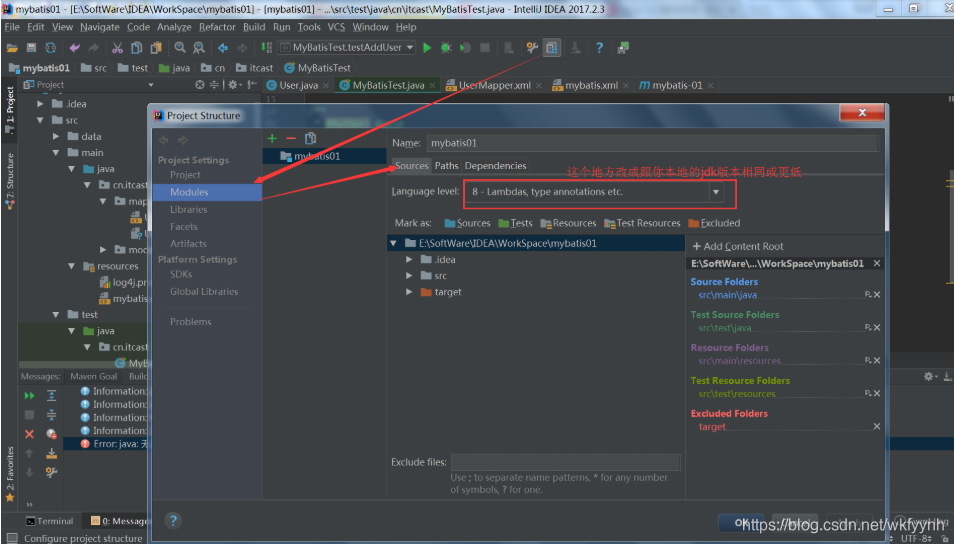Open the Maven Goal tab in Messages

(x=94, y=377)
